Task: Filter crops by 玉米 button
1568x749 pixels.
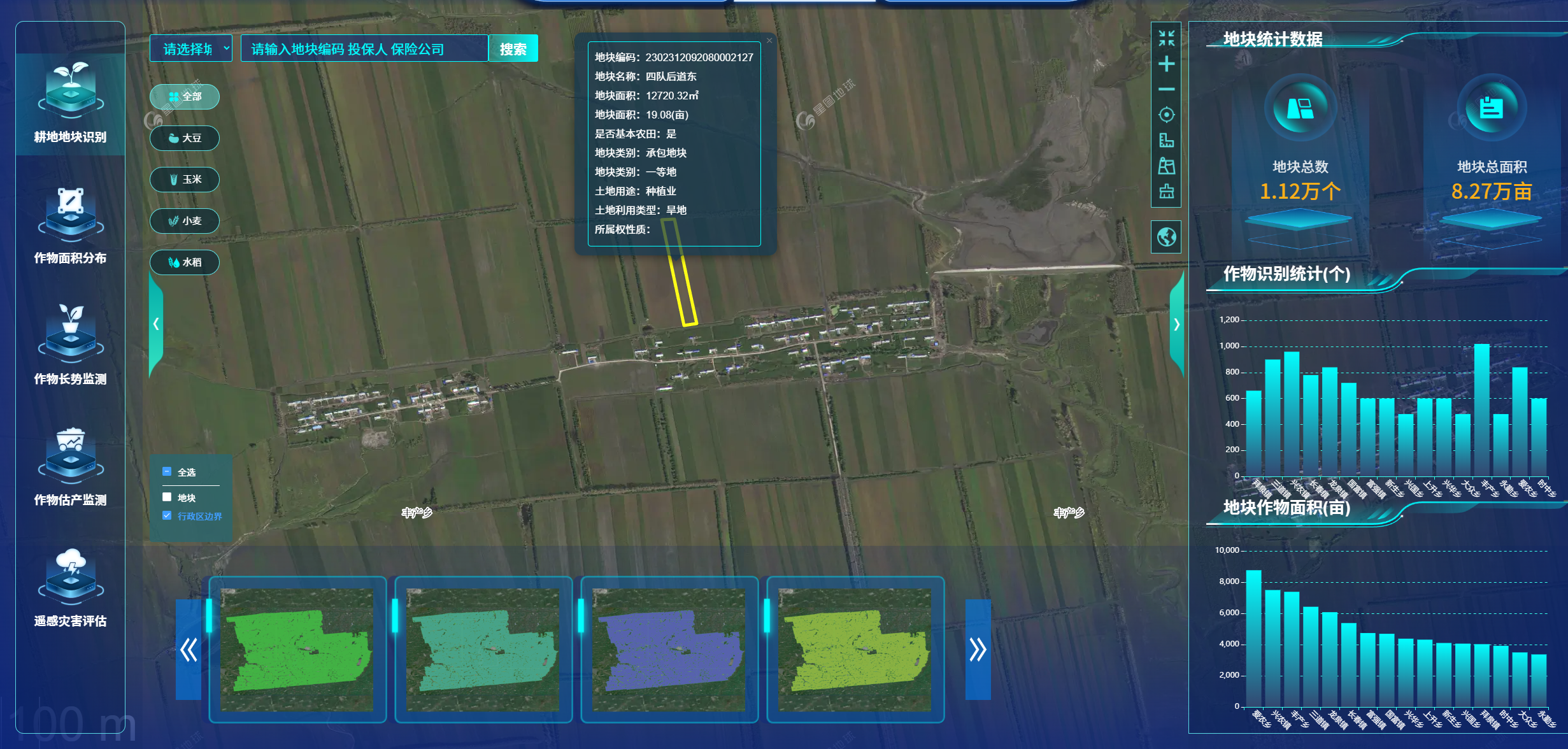Action: point(185,180)
